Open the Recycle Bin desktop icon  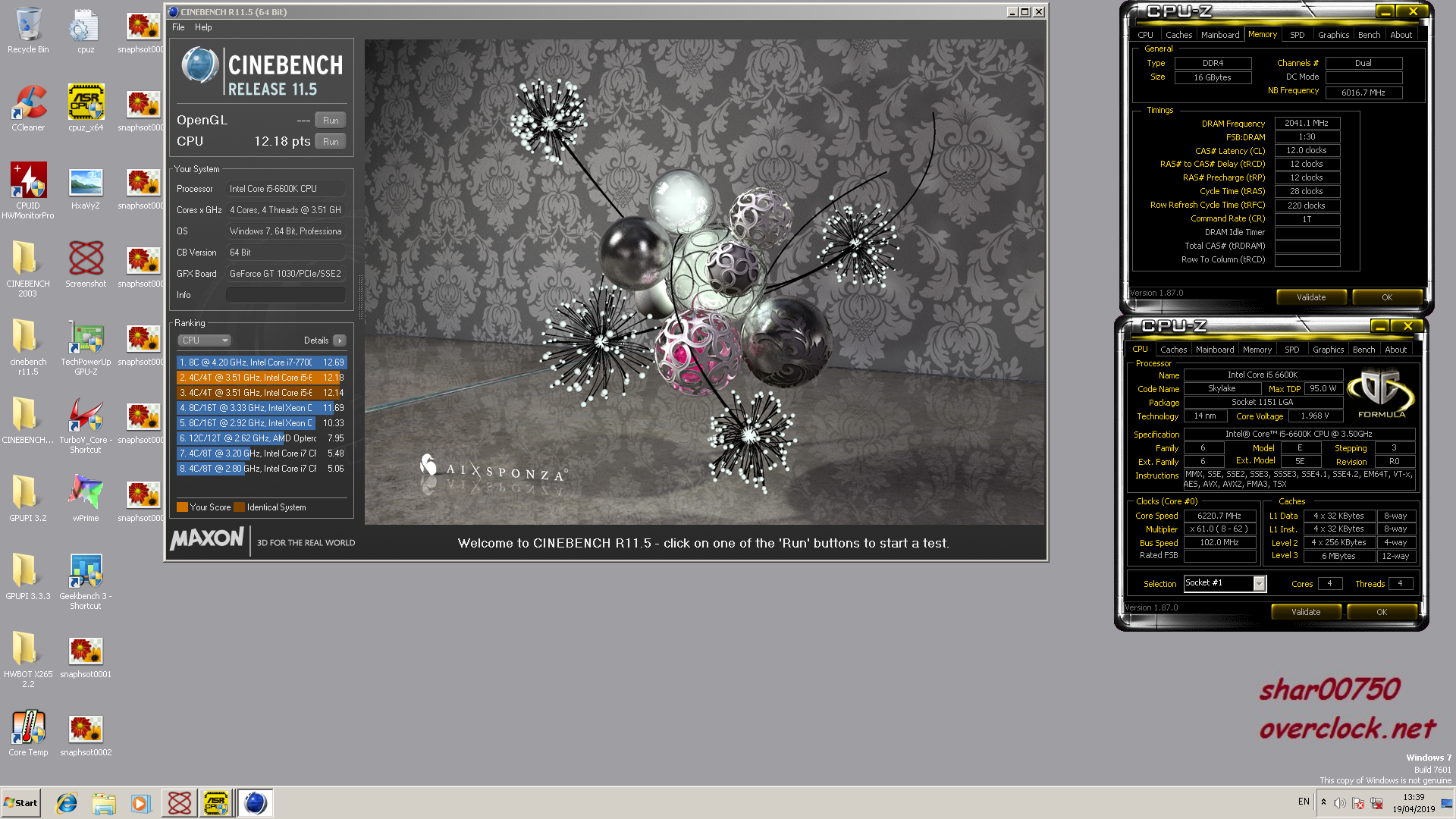tap(28, 30)
